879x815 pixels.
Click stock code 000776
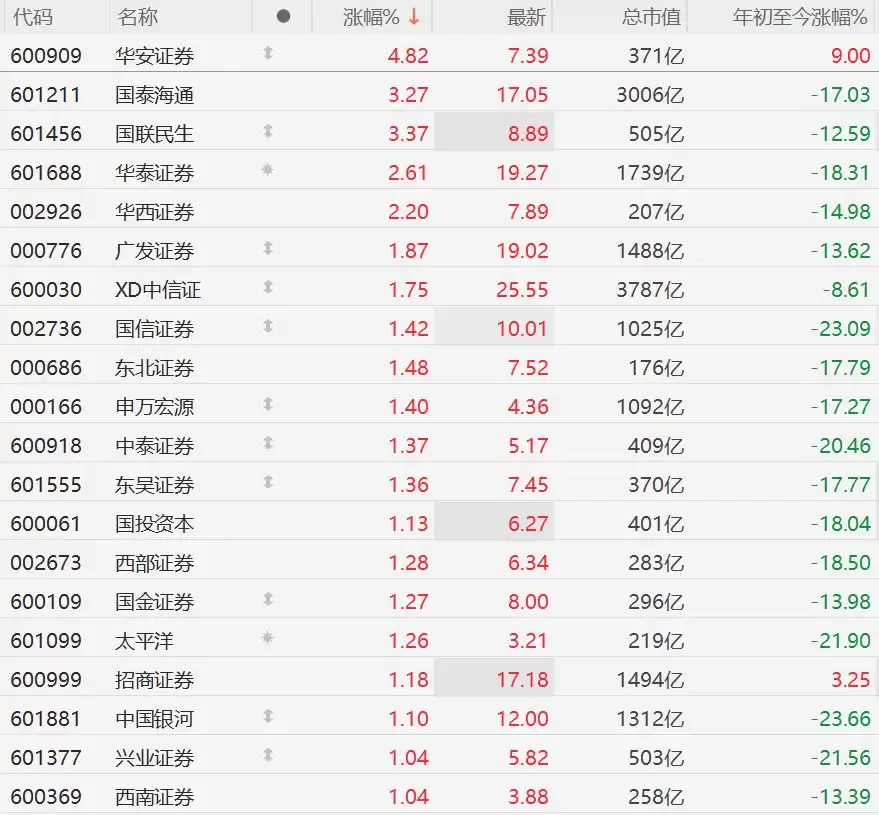[x=46, y=251]
